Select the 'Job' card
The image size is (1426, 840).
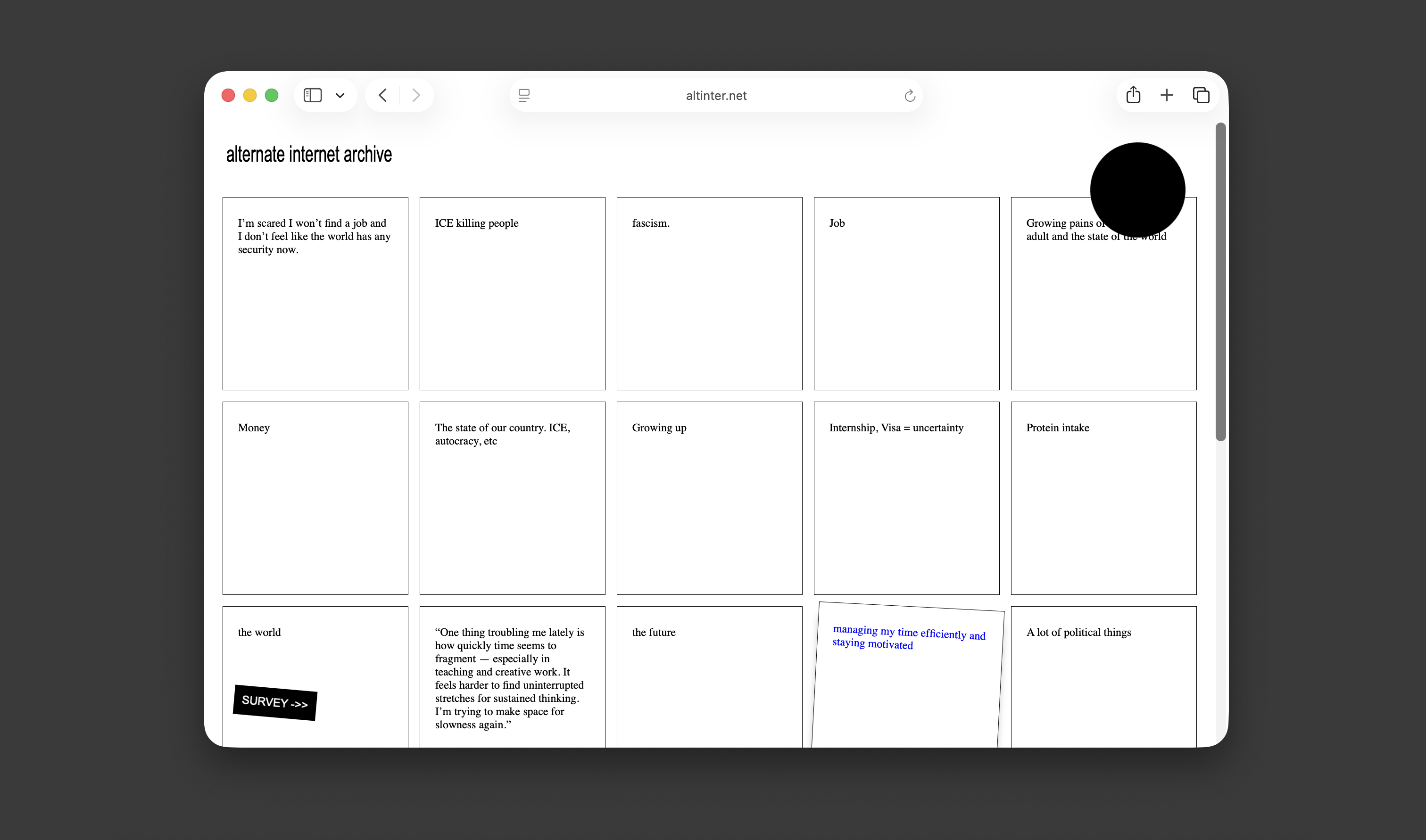(906, 293)
